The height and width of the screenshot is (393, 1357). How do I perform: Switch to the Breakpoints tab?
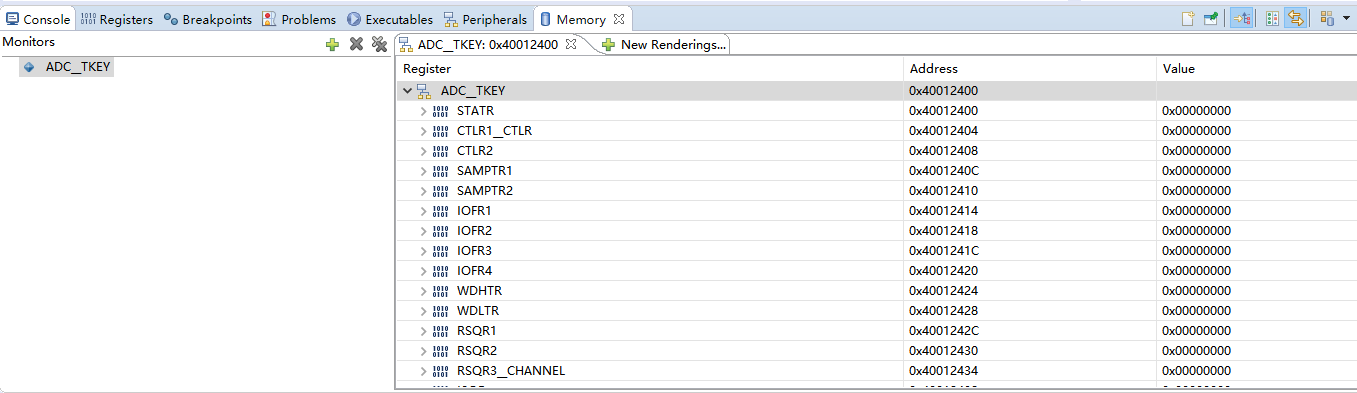[x=208, y=19]
